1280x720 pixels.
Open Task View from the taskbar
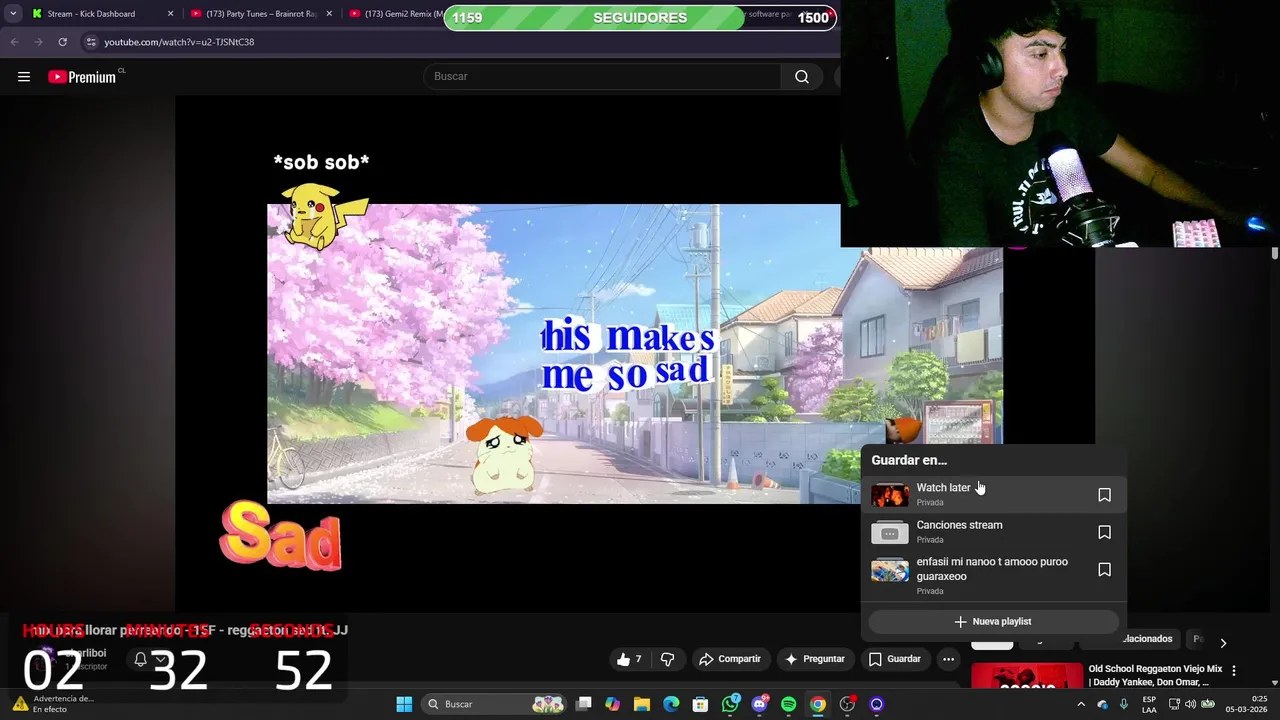(x=584, y=704)
